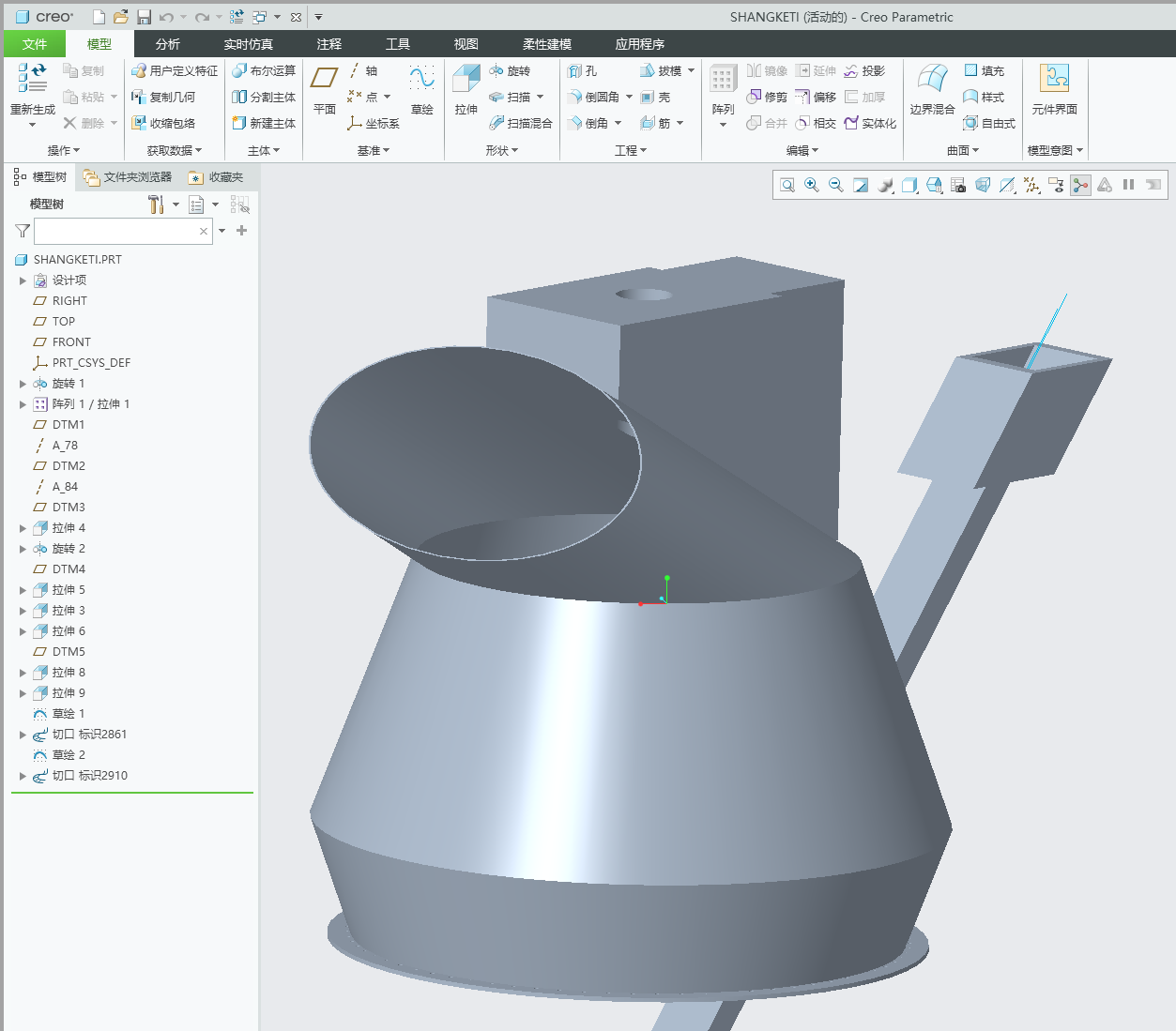The image size is (1176, 1031).
Task: Toggle the section view icon in view toolbar
Action: tap(1007, 186)
